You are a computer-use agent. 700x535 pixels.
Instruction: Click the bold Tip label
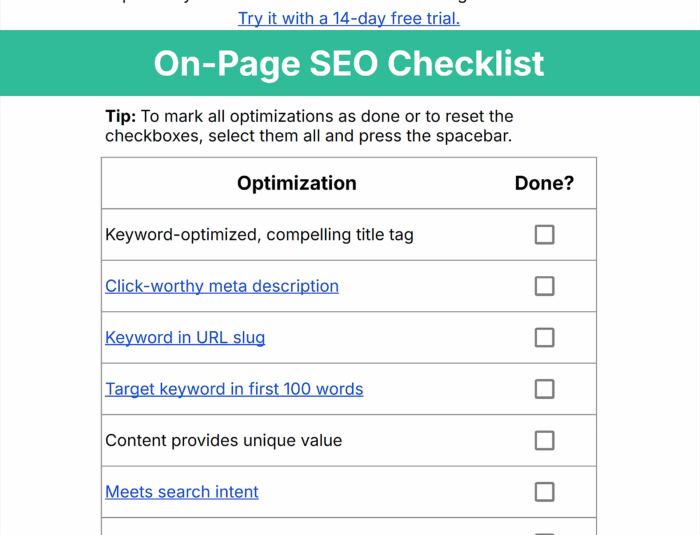(x=120, y=116)
